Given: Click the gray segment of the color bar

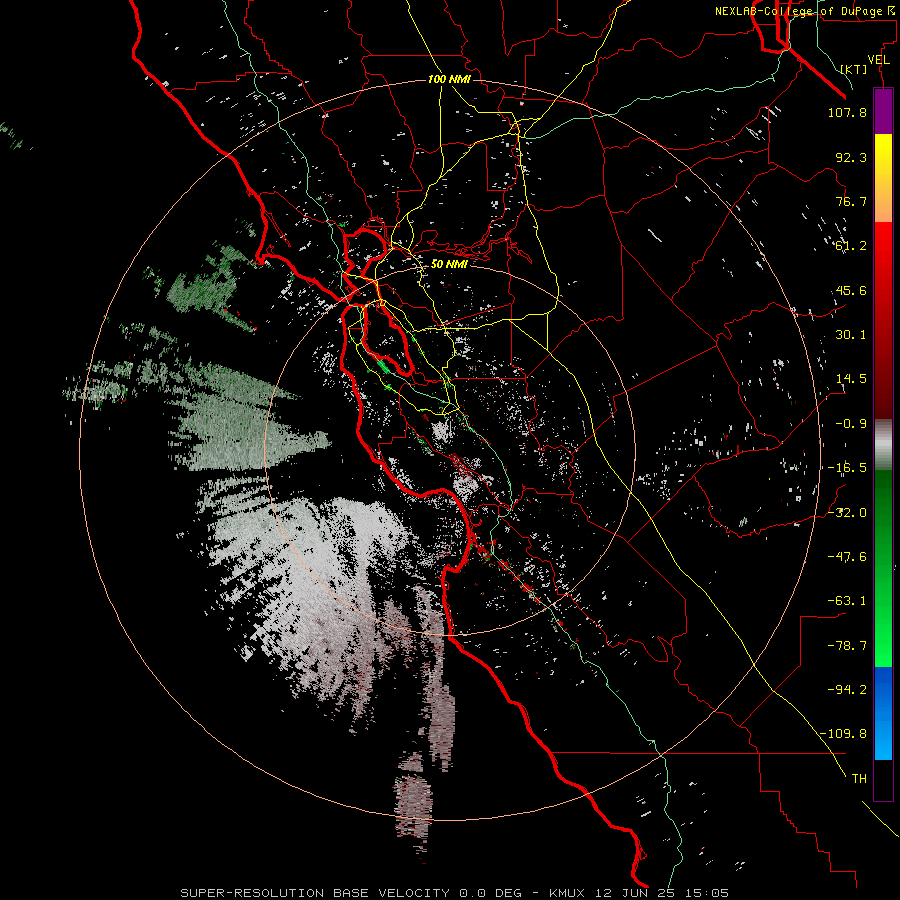Looking at the screenshot, I should [x=883, y=446].
